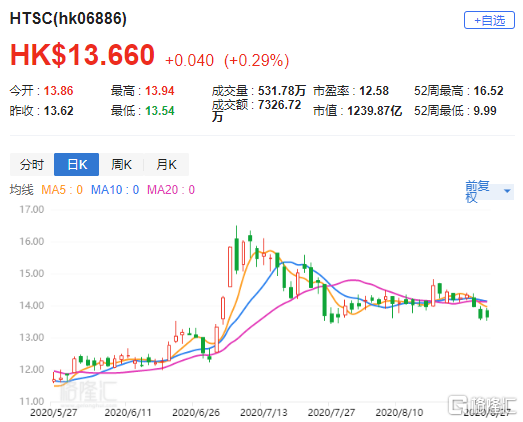Open the 周K weekly chart tab
The height and width of the screenshot is (422, 523).
tap(121, 164)
